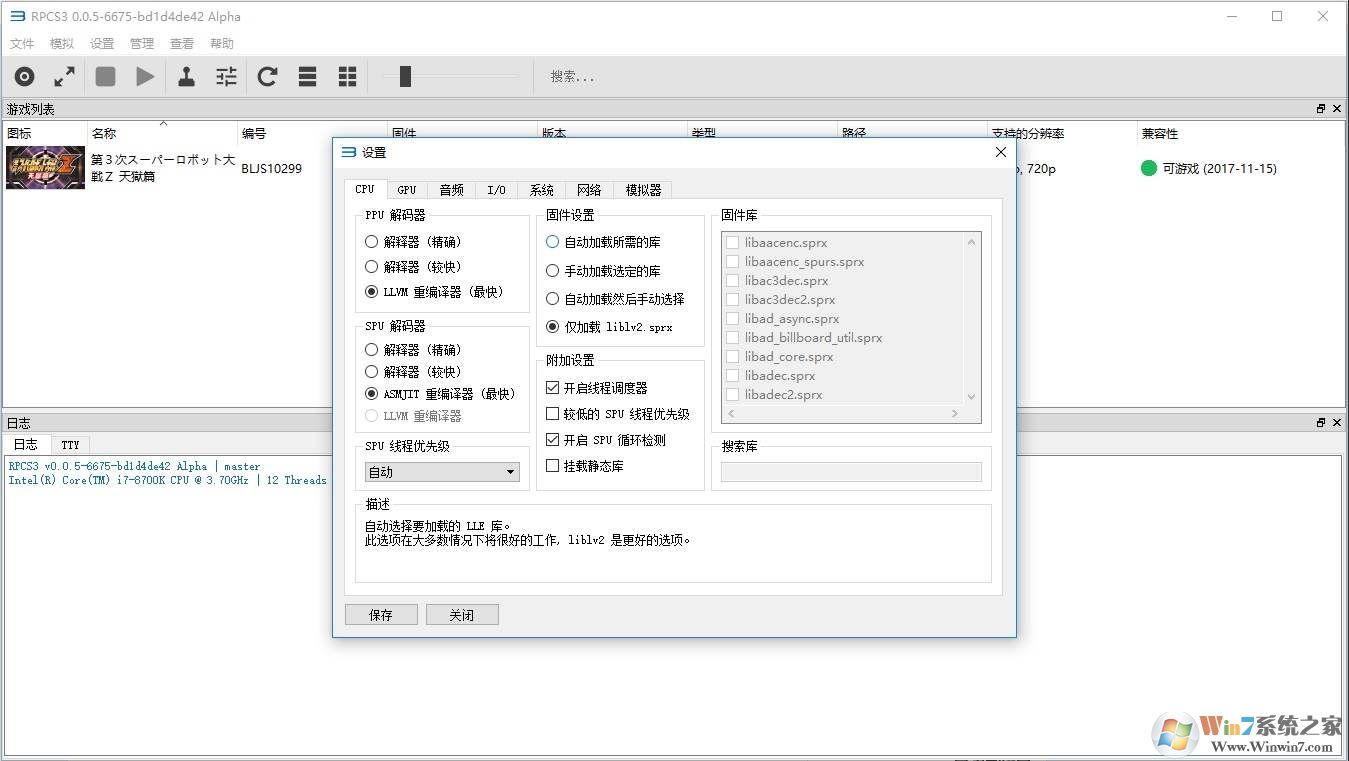The width and height of the screenshot is (1349, 761).
Task: Switch to the GPU settings tab
Action: (x=406, y=189)
